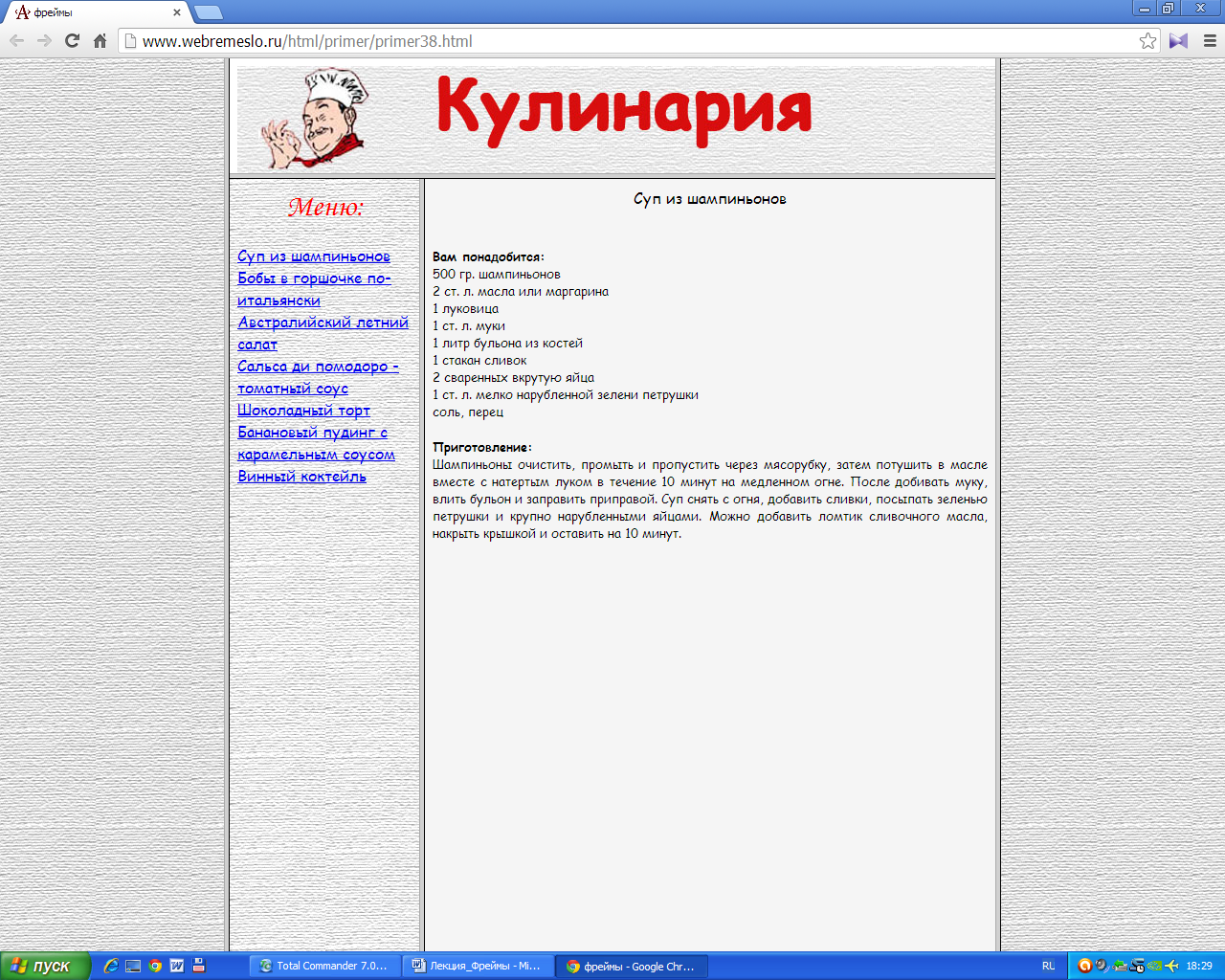
Task: Open the home page via house icon
Action: pyautogui.click(x=100, y=40)
